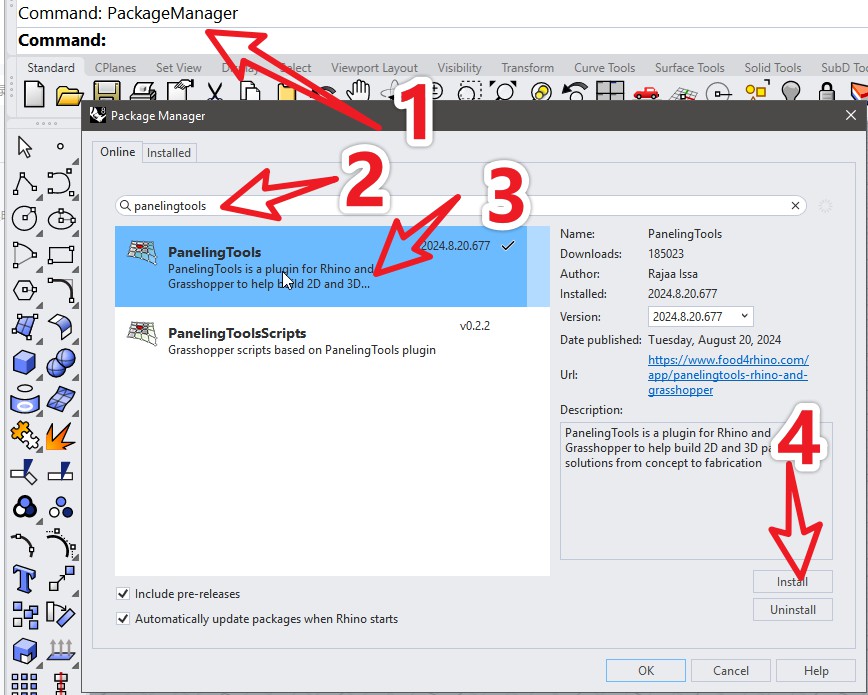Open the Transform toolbar tab
Viewport: 868px width, 695px height.
click(528, 68)
